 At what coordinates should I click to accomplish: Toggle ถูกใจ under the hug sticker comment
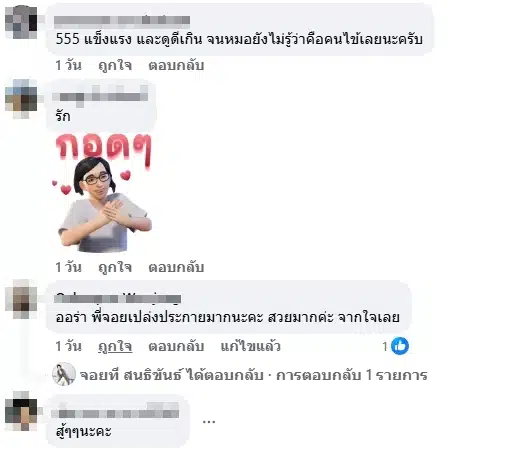point(115,267)
